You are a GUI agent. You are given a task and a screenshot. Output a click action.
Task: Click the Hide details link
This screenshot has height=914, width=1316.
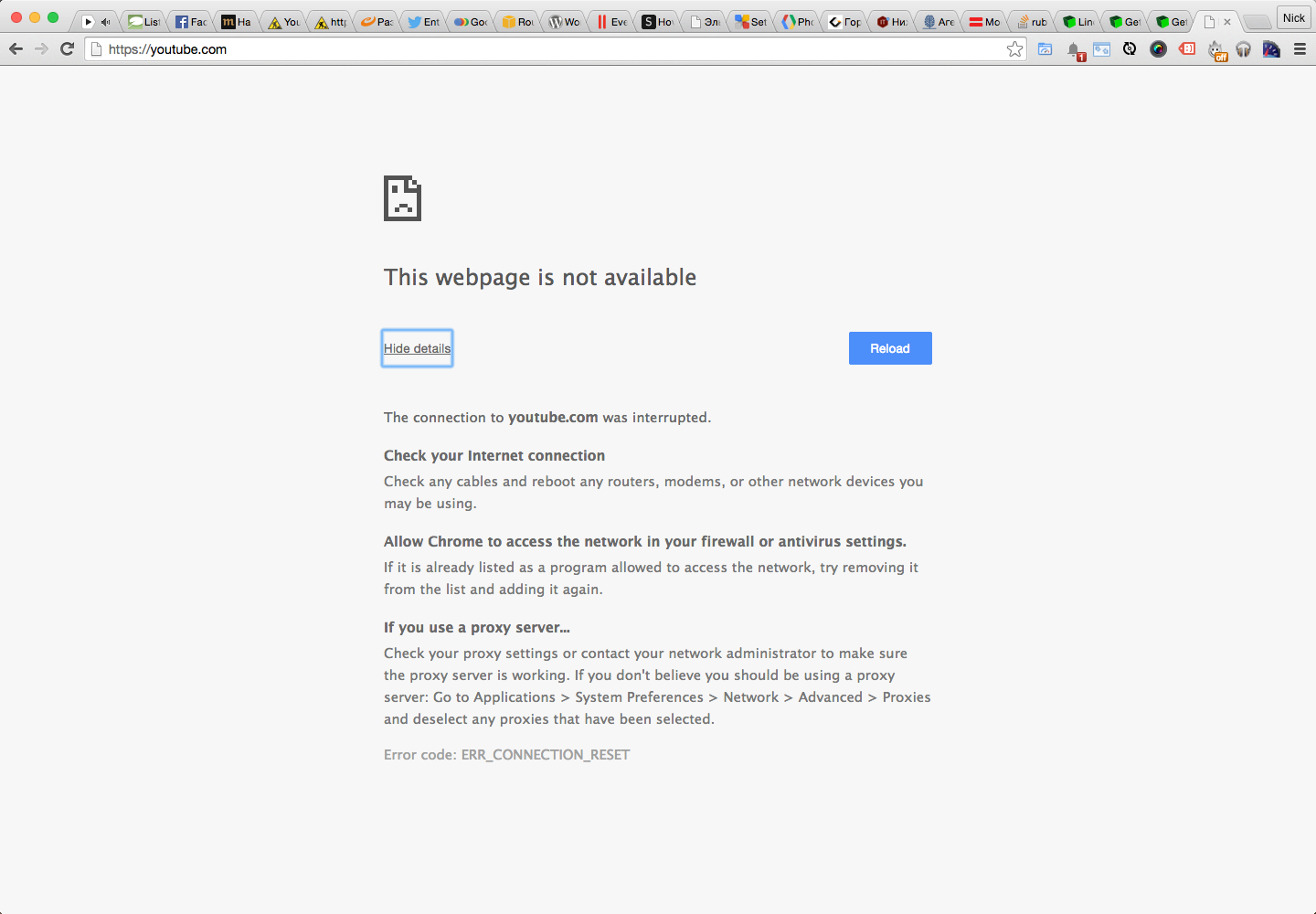(x=417, y=348)
